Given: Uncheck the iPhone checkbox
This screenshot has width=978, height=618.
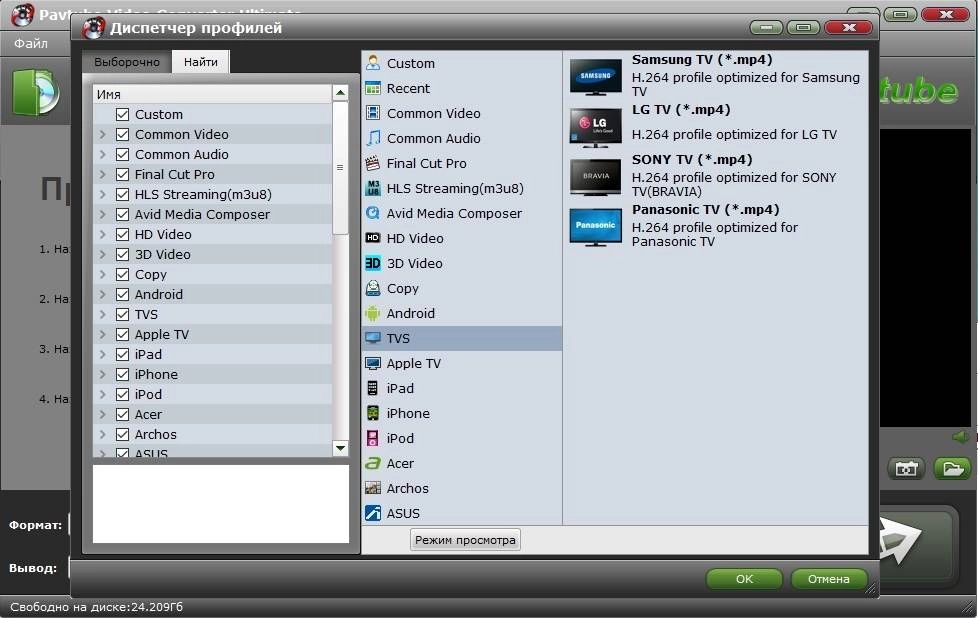Looking at the screenshot, I should [122, 374].
